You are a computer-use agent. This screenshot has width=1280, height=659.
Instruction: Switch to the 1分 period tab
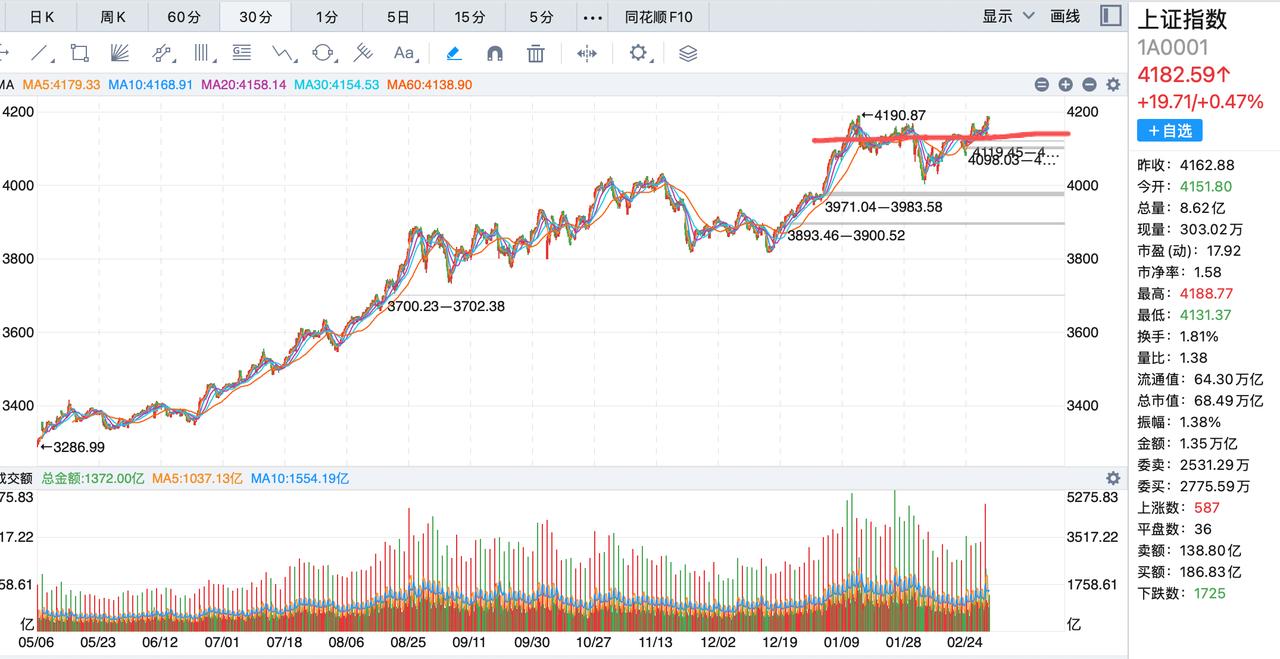coord(327,16)
